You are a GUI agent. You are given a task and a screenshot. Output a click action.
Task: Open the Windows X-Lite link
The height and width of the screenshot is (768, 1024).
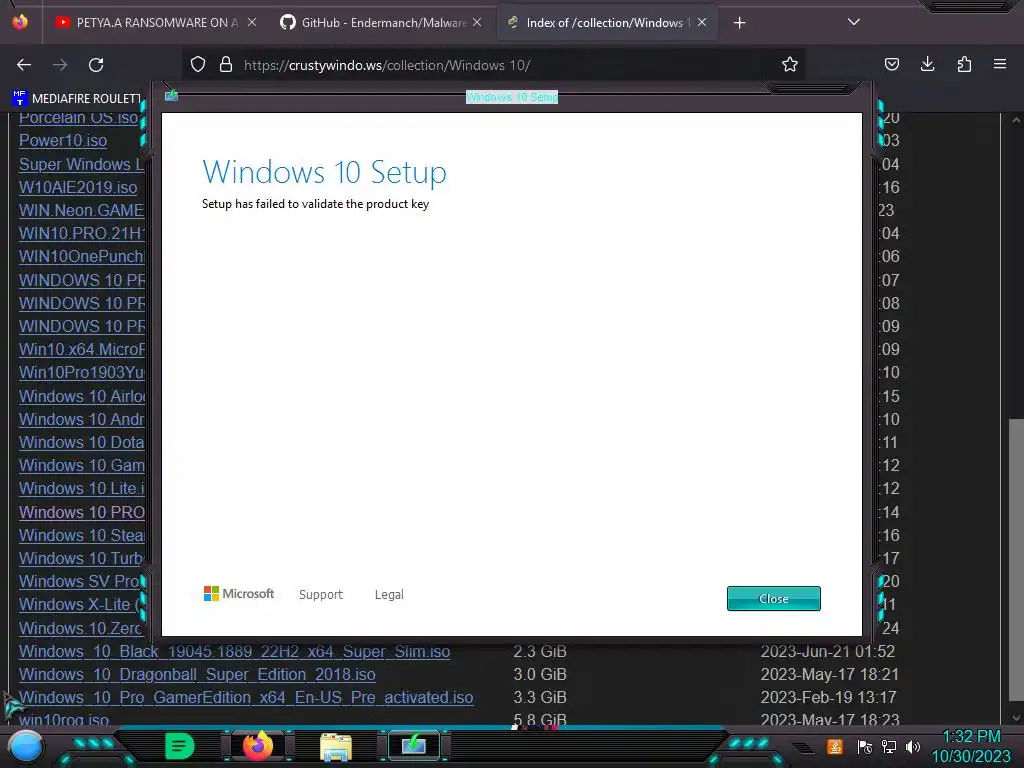(78, 604)
